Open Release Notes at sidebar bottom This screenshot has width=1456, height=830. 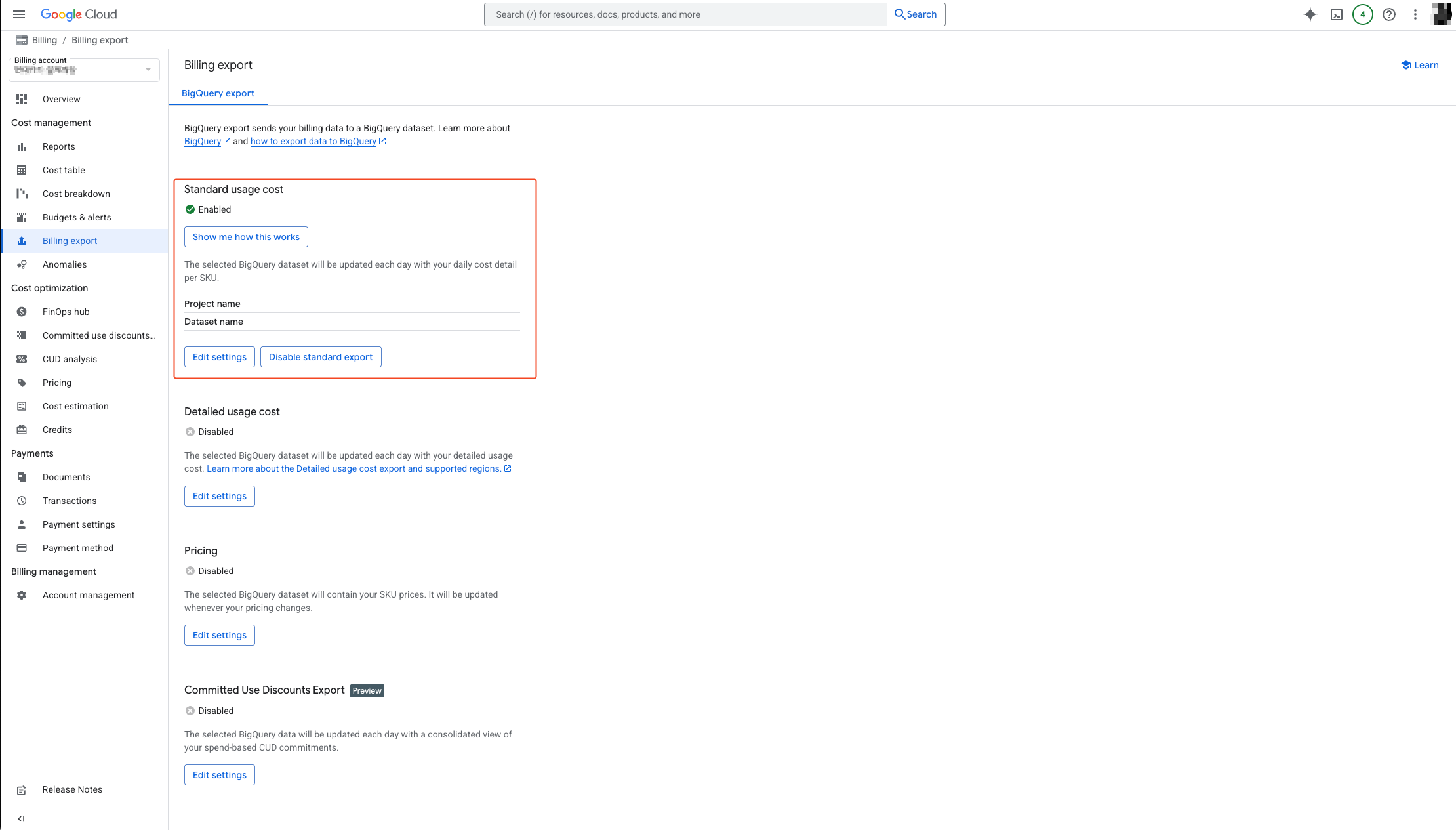(x=72, y=789)
